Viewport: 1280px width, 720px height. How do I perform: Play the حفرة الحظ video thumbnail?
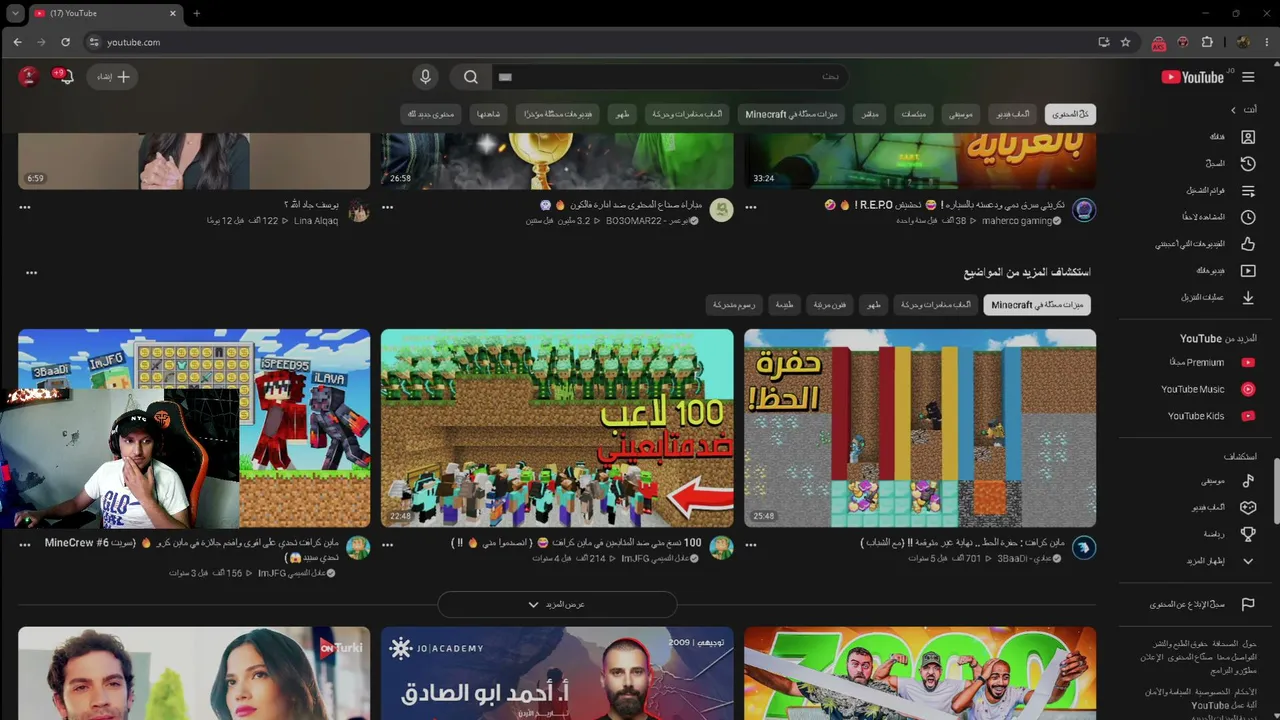pos(920,428)
